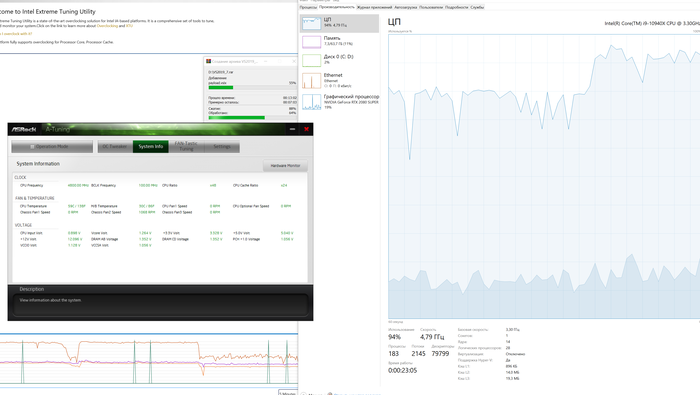Open the A-Tuning Settings tab
The height and width of the screenshot is (395, 700).
click(x=222, y=146)
